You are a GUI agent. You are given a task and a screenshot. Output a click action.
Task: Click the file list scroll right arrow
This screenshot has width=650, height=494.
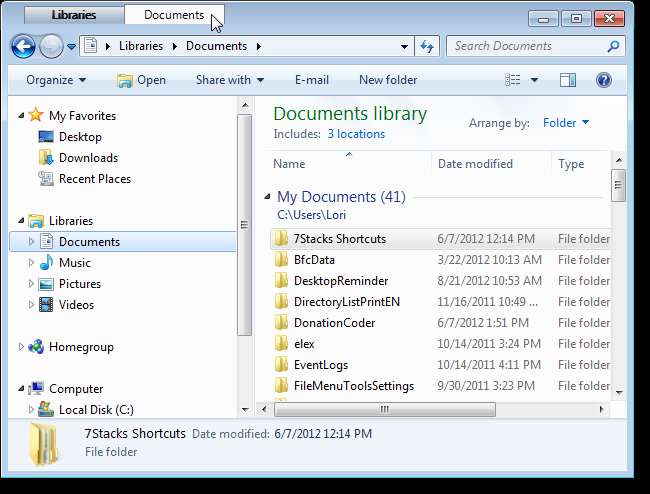(x=602, y=409)
